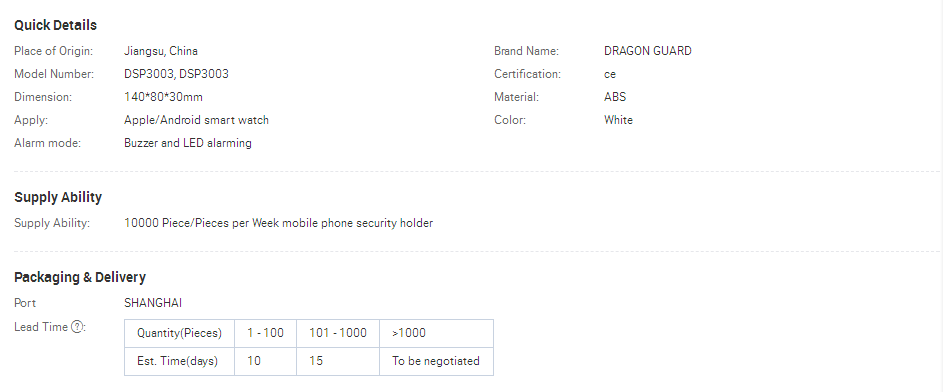Click the Jiangsu, China origin value
The image size is (943, 392).
[161, 51]
